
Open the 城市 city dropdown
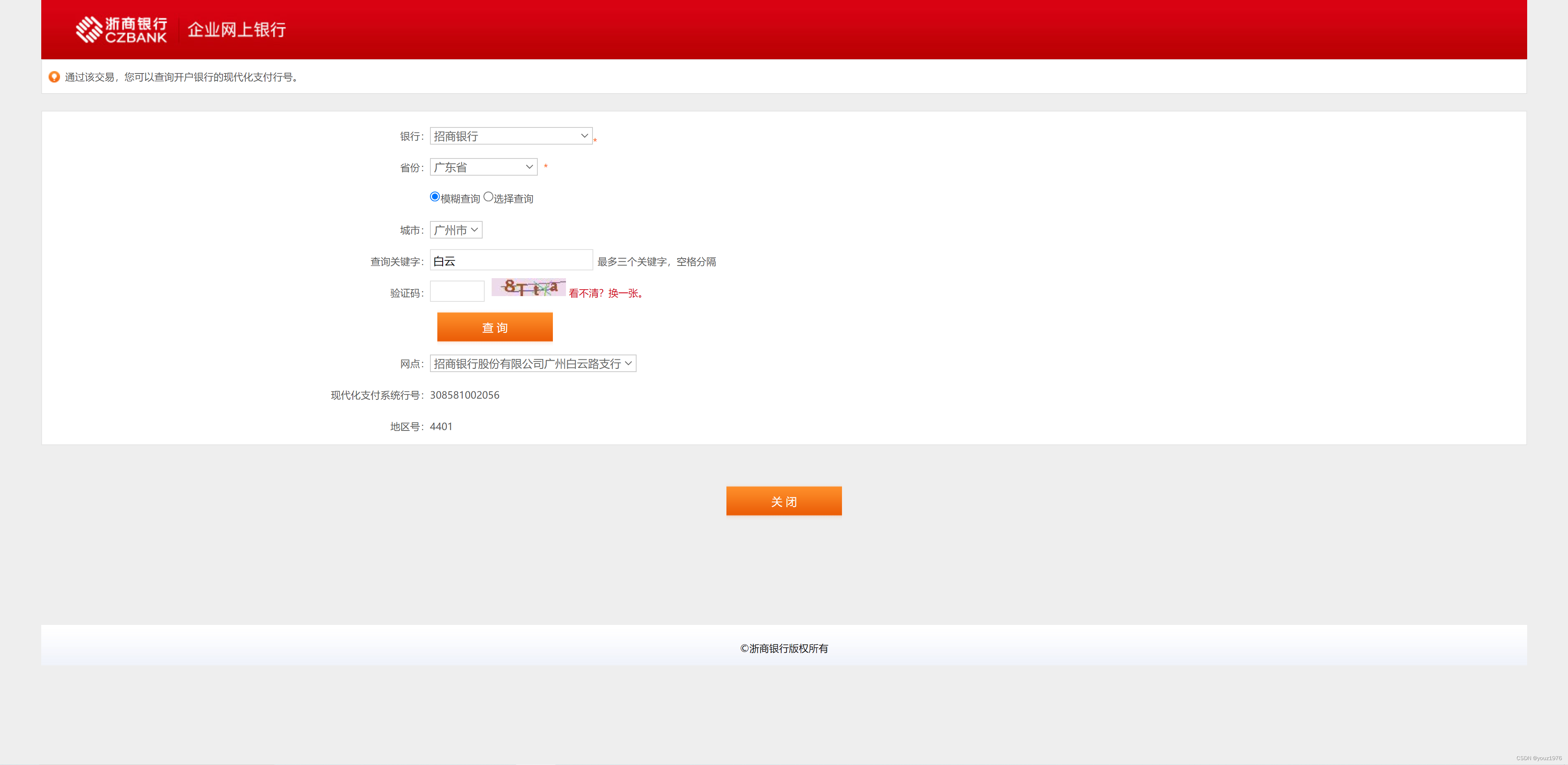click(x=456, y=230)
